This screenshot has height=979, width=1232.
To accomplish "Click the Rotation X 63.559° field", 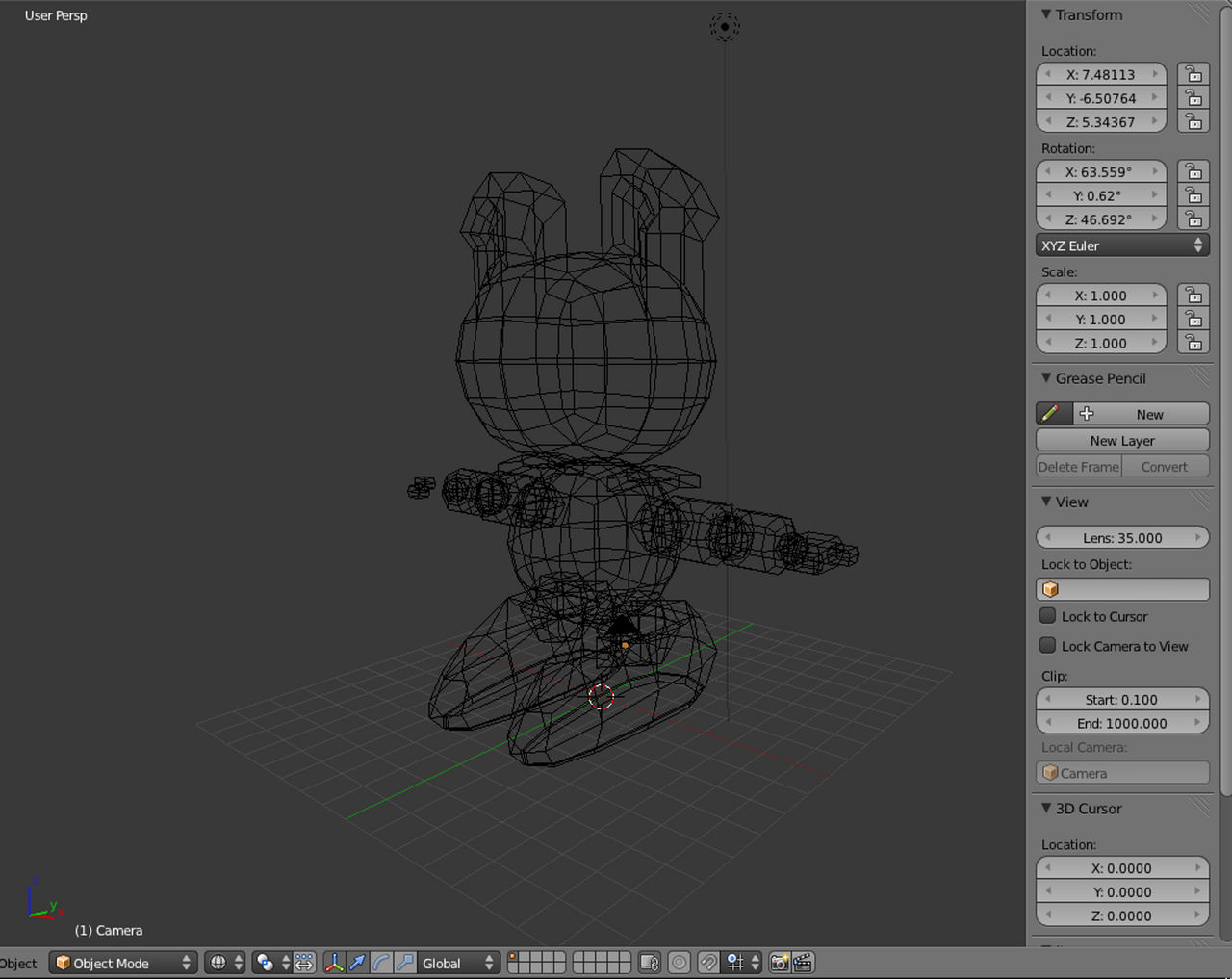I will pyautogui.click(x=1101, y=171).
